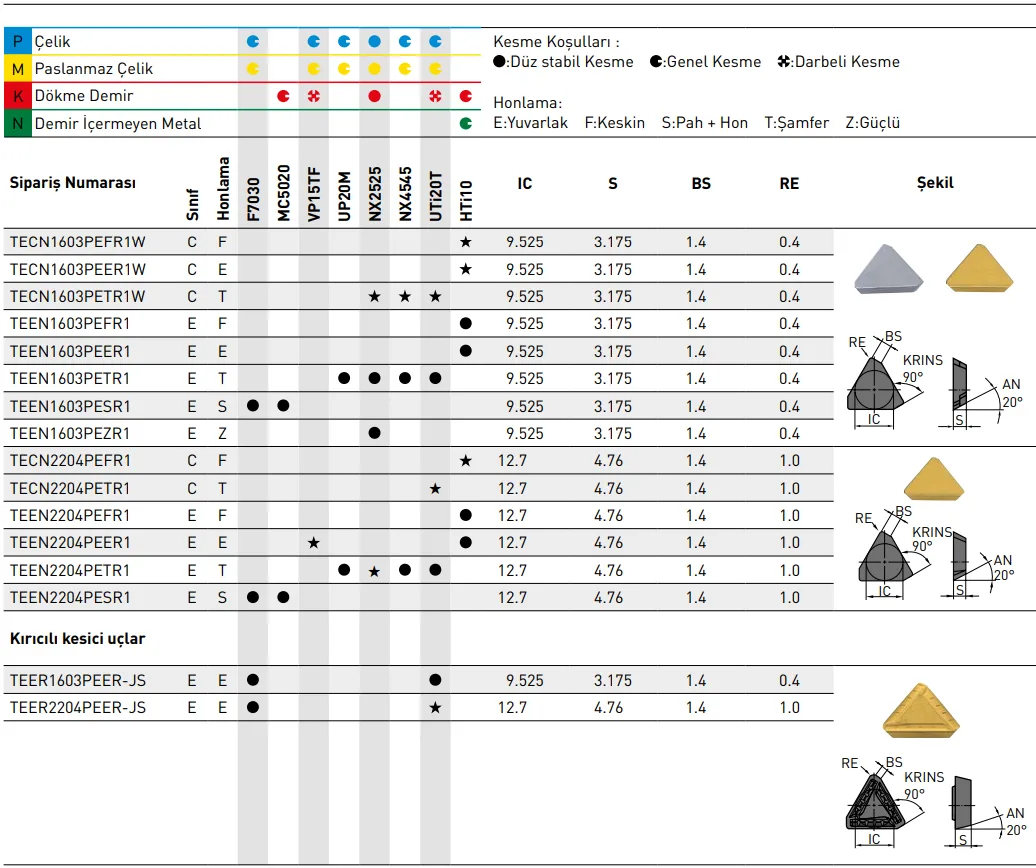Image resolution: width=1036 pixels, height=868 pixels.
Task: Click the green N non-ferrous metal badge
Action: (17, 124)
